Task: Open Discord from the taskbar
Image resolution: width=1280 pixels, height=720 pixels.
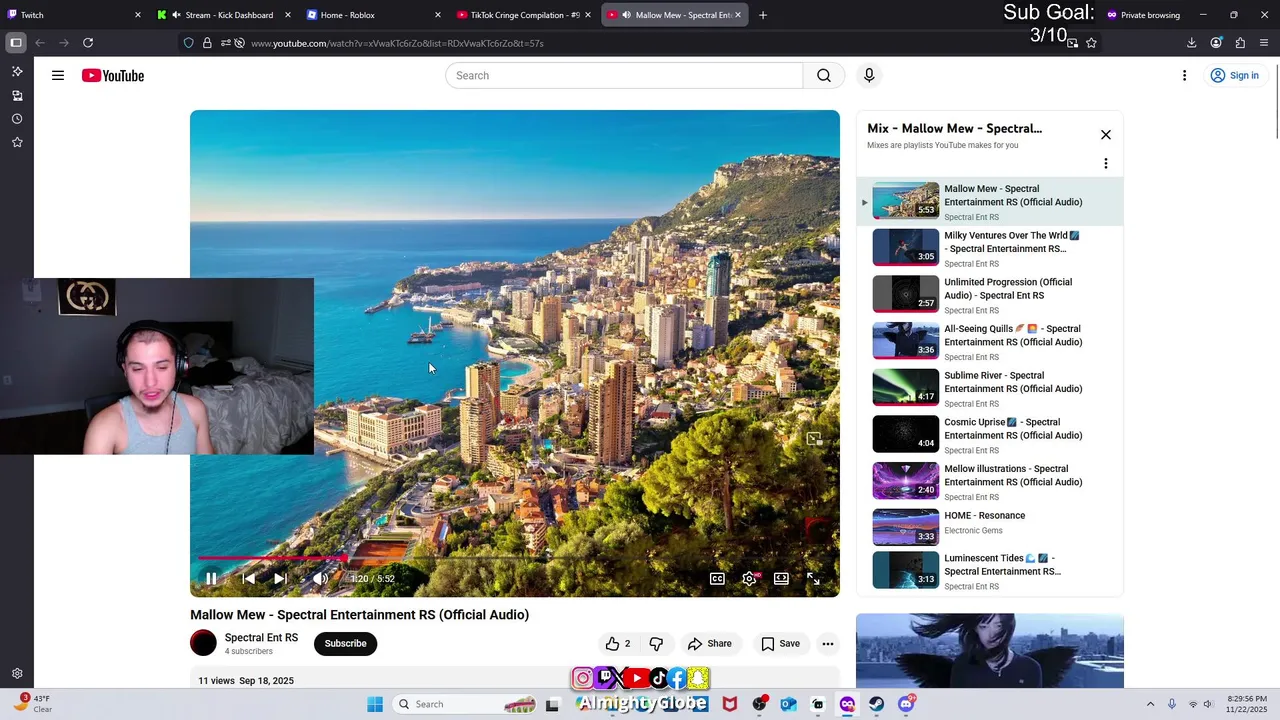Action: point(906,704)
